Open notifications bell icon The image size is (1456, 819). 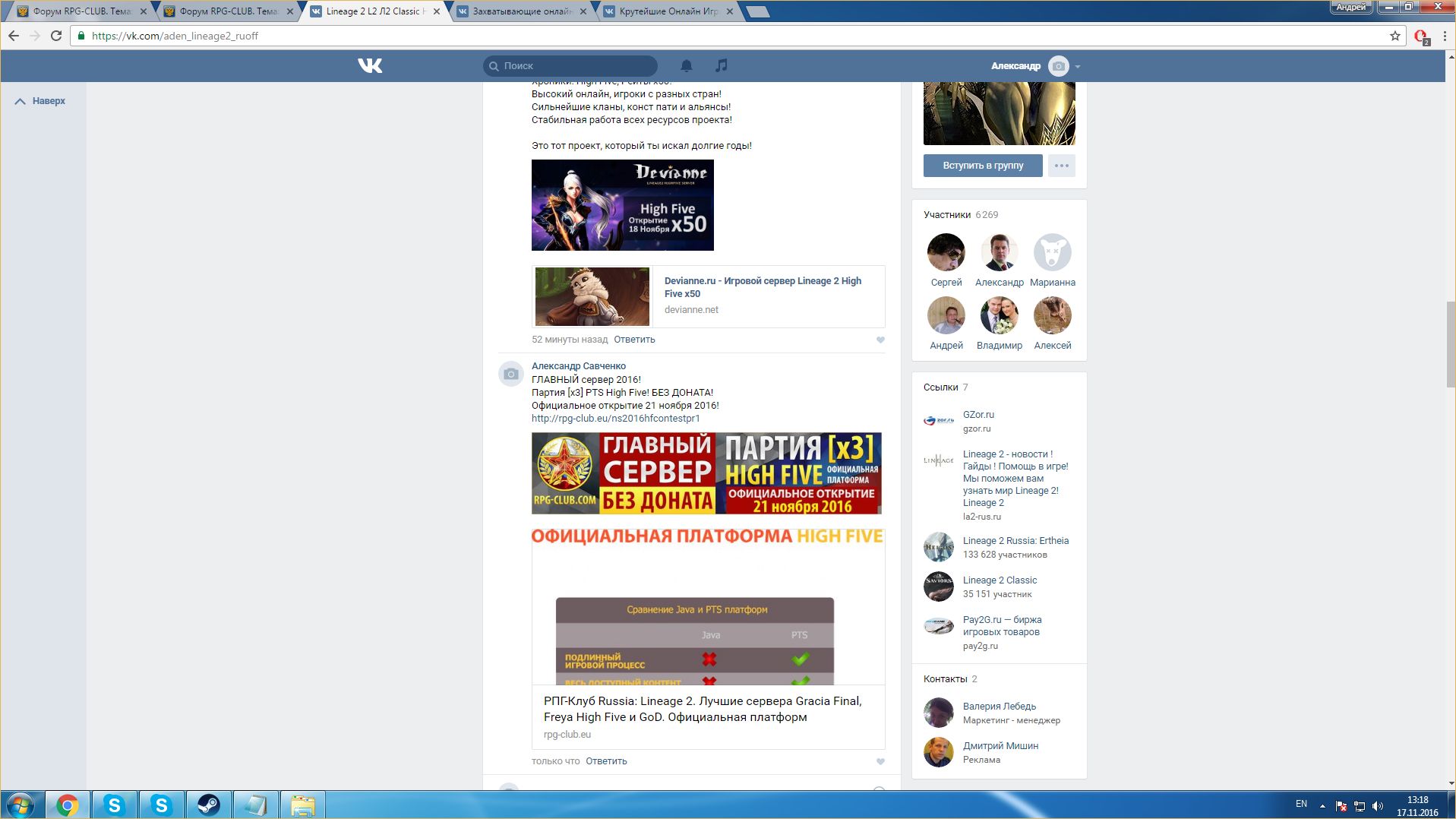pyautogui.click(x=687, y=65)
